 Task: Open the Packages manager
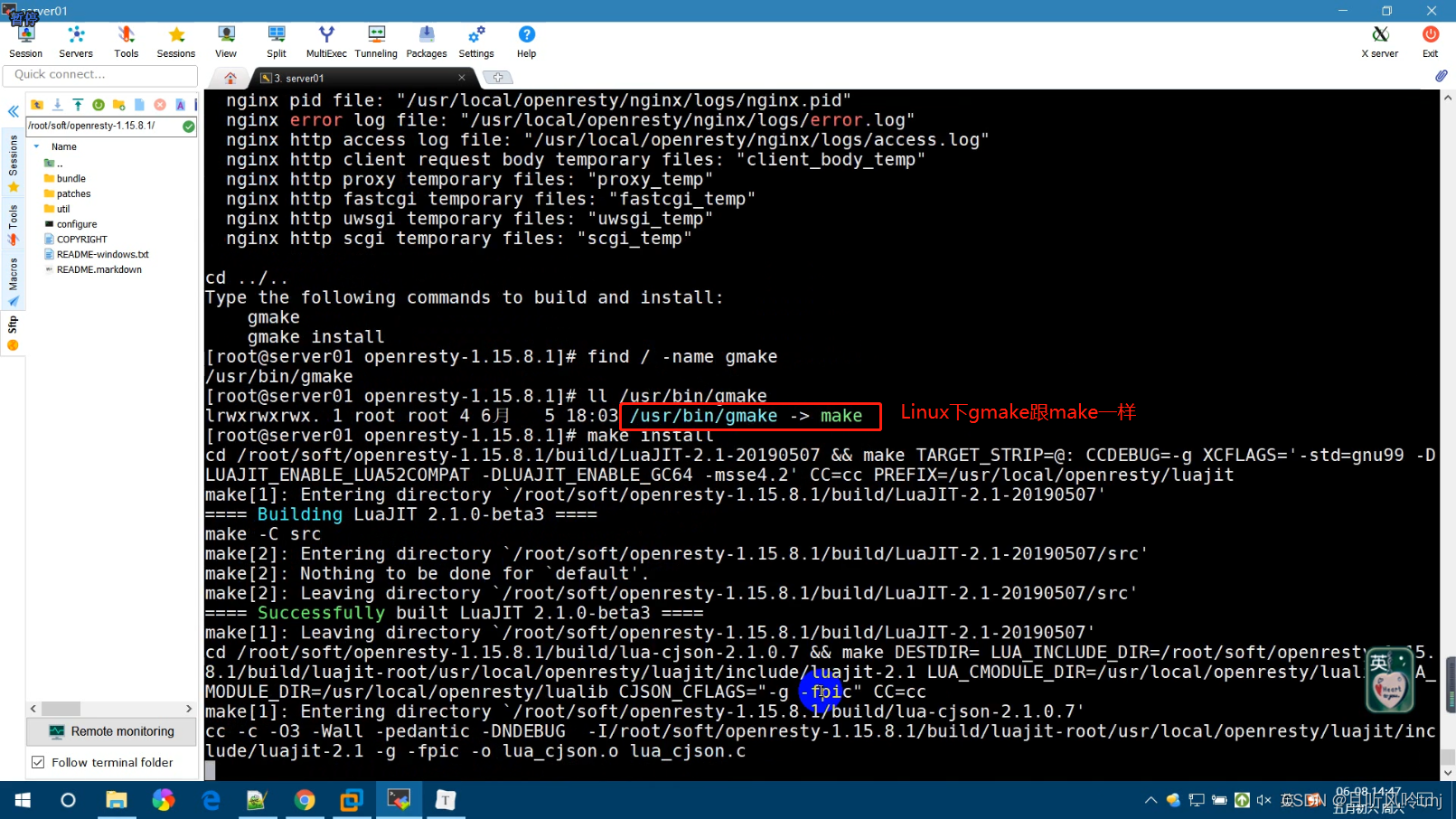pos(427,42)
